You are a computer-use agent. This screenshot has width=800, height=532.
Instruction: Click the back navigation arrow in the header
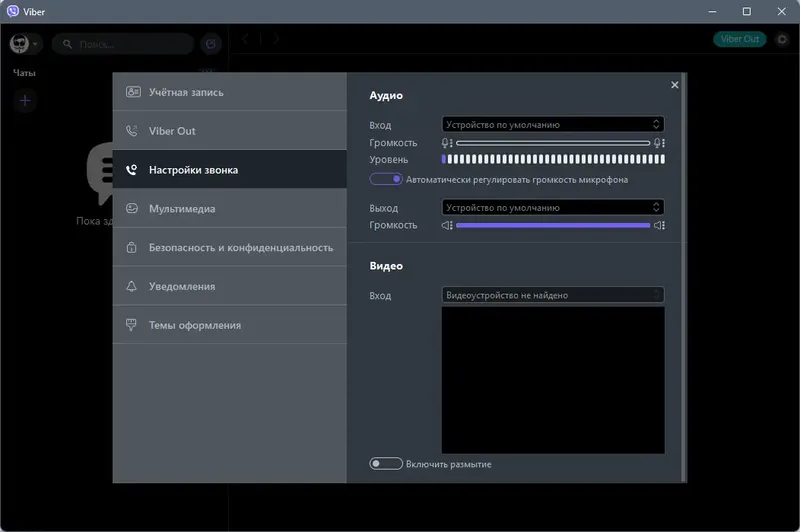tap(246, 39)
